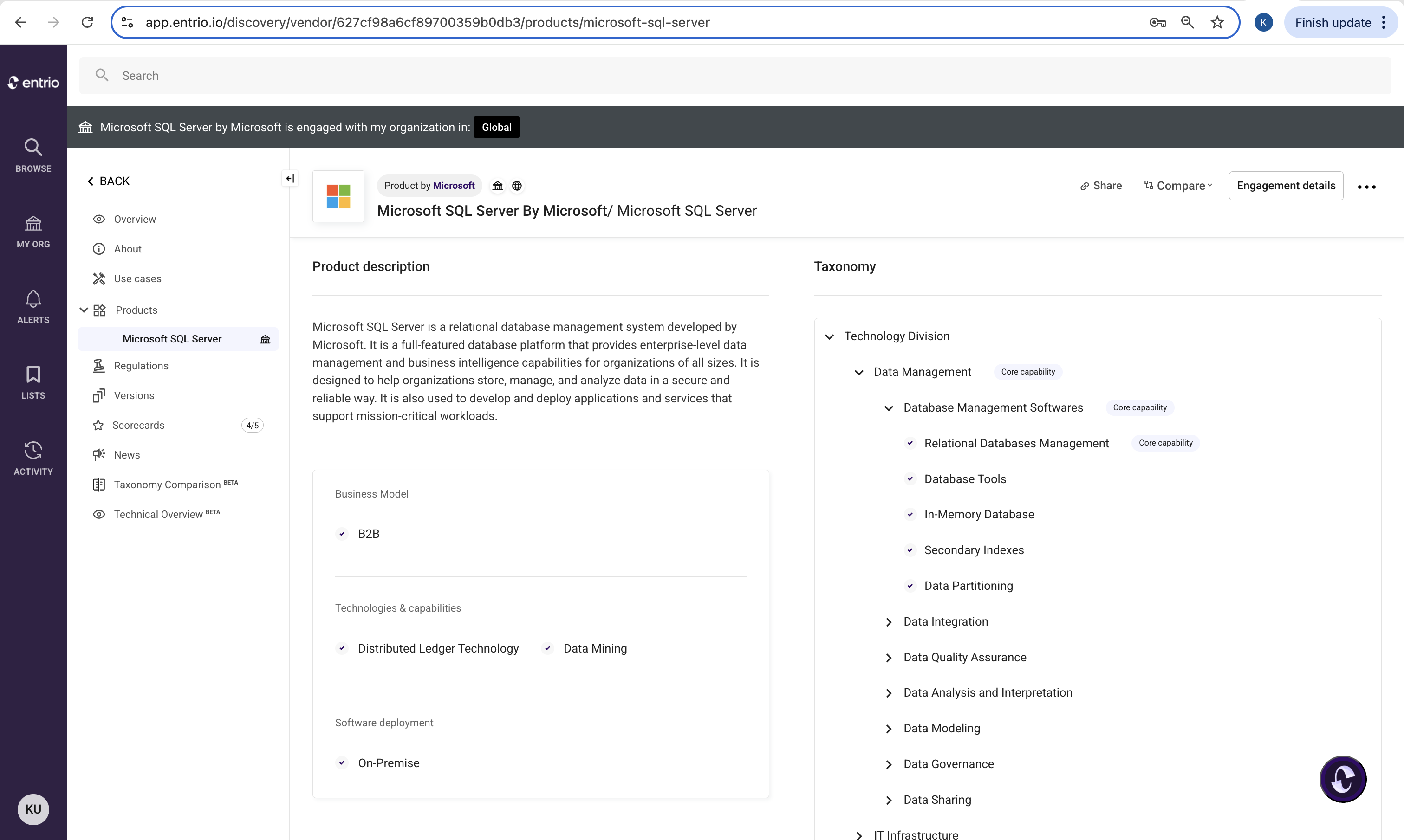Screen dimensions: 1404x840
Task: Click the entrio logo
Action: coord(33,83)
